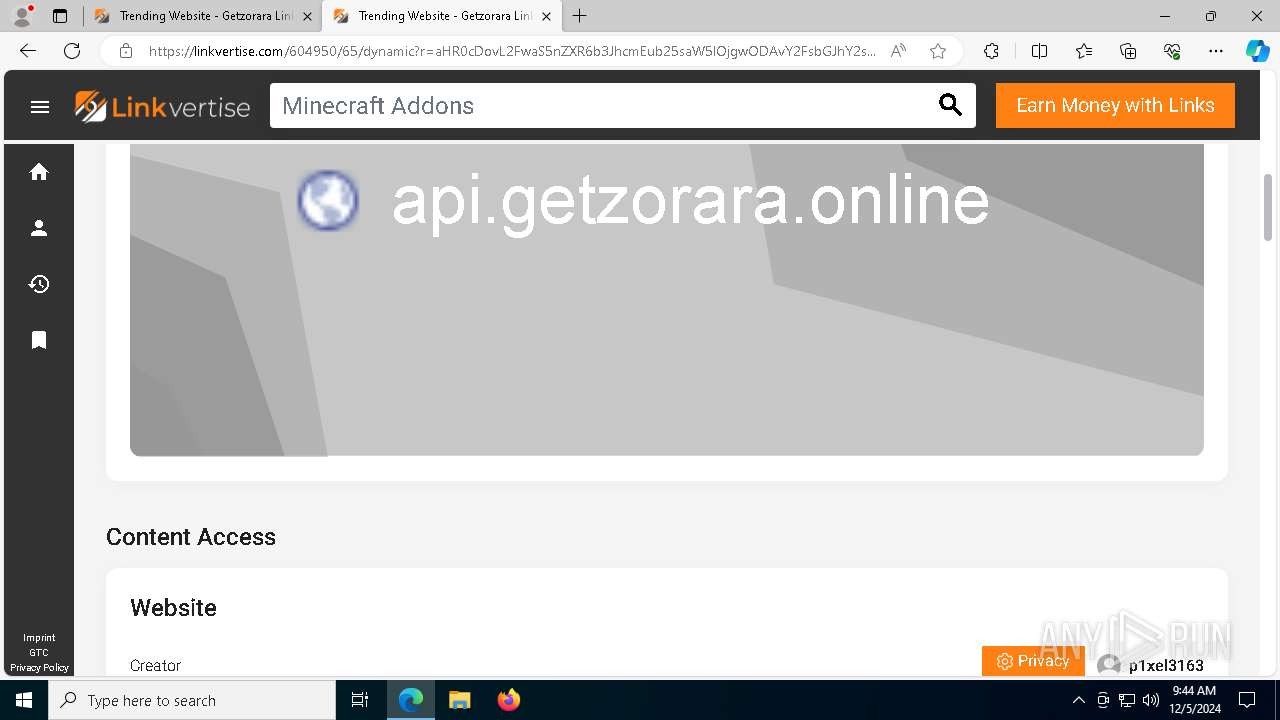View site information lock icon
Screen dimensions: 1280x720
pos(125,51)
